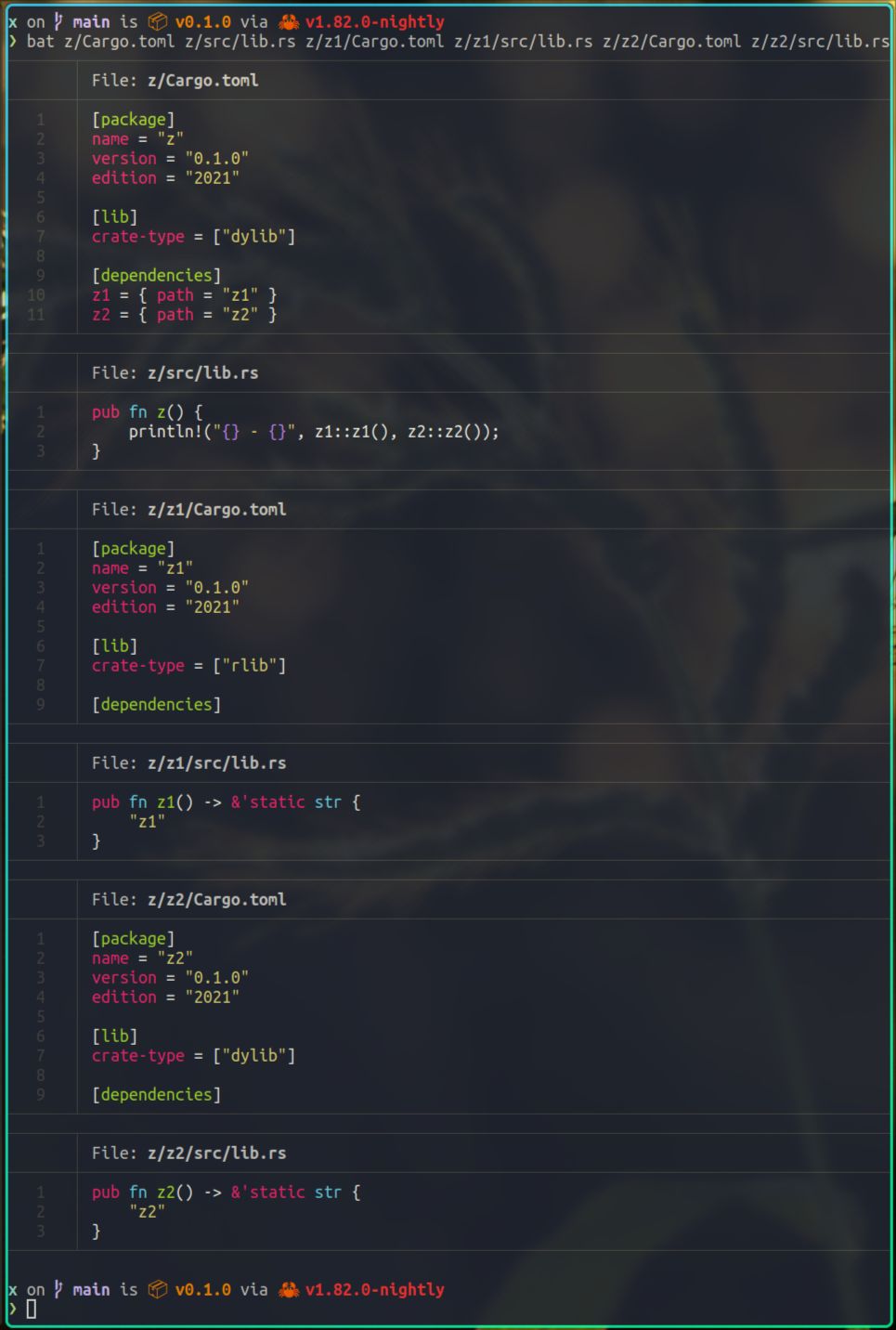The width and height of the screenshot is (896, 1330).
Task: Click the Rust crab icon in bottom prompt
Action: coord(289,1289)
